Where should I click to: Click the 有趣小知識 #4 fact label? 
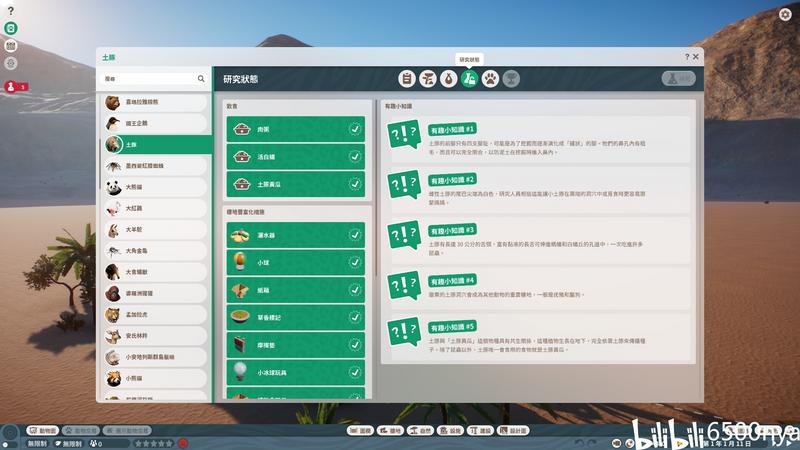(x=453, y=281)
